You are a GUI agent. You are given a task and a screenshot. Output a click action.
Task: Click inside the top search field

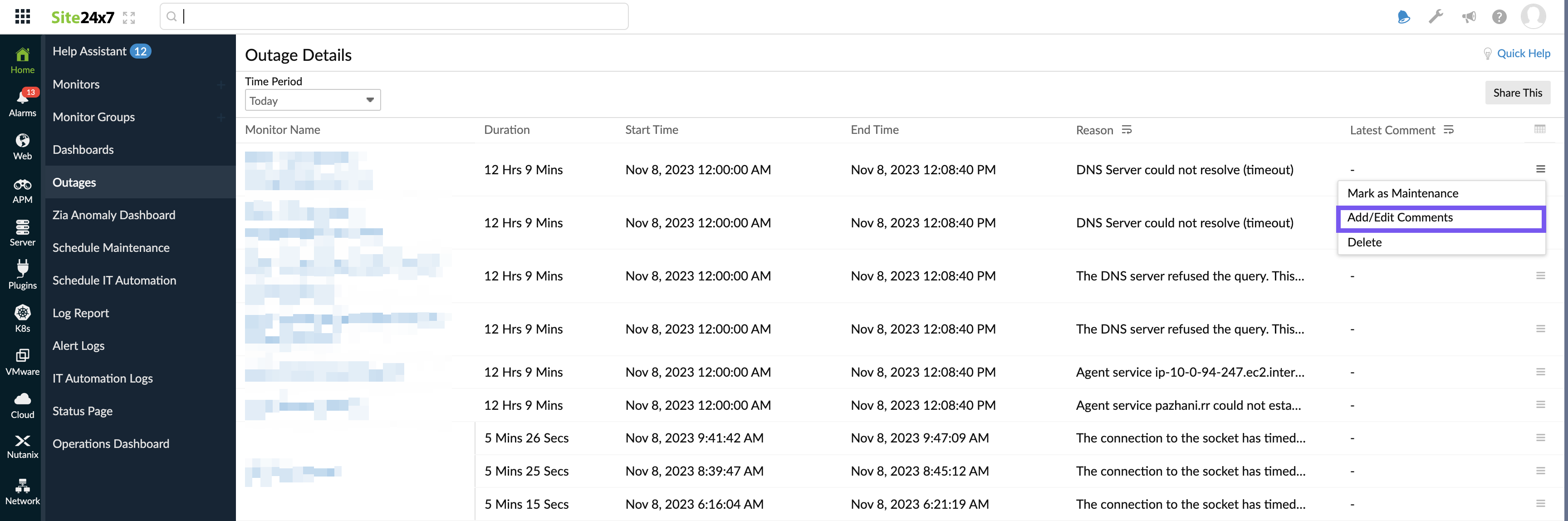pos(394,16)
